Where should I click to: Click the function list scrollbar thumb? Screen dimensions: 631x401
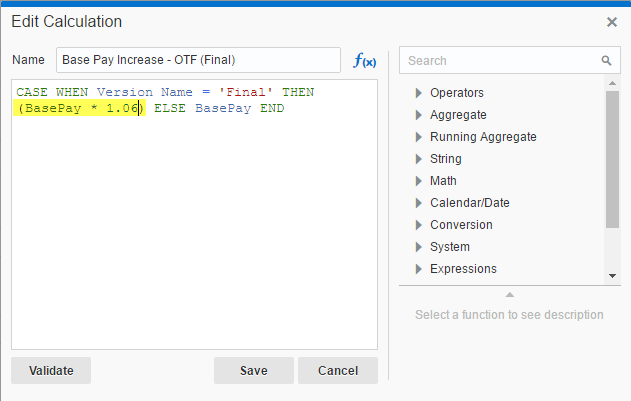pos(613,160)
